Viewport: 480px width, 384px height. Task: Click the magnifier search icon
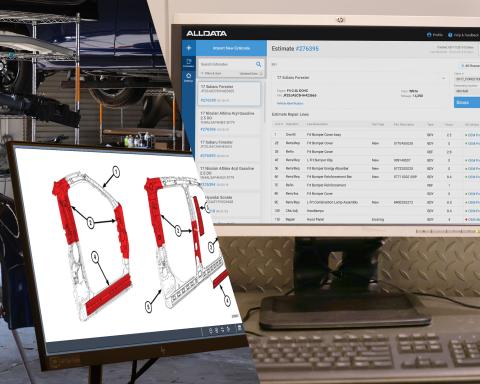[259, 64]
